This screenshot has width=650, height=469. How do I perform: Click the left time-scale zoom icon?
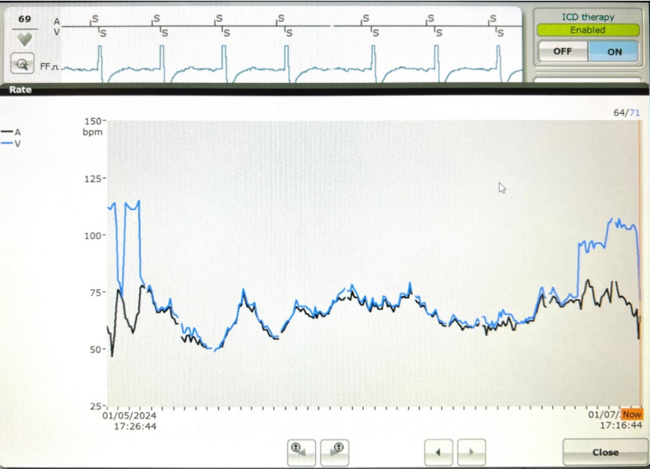click(302, 451)
